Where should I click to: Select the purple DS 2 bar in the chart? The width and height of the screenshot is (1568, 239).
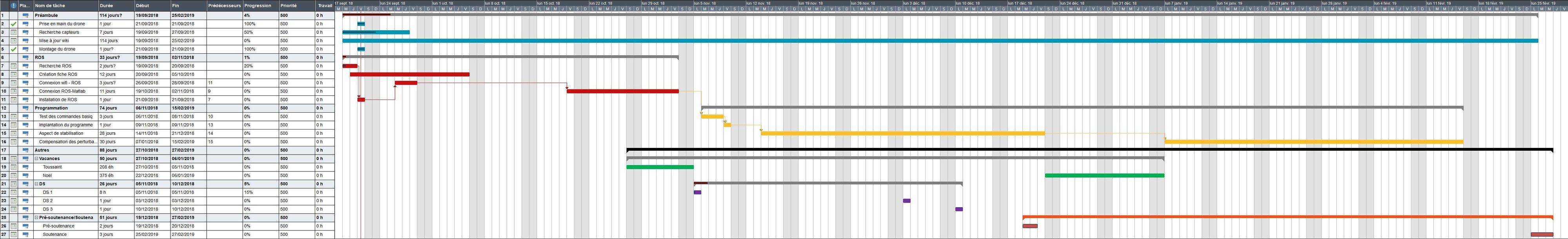[906, 201]
